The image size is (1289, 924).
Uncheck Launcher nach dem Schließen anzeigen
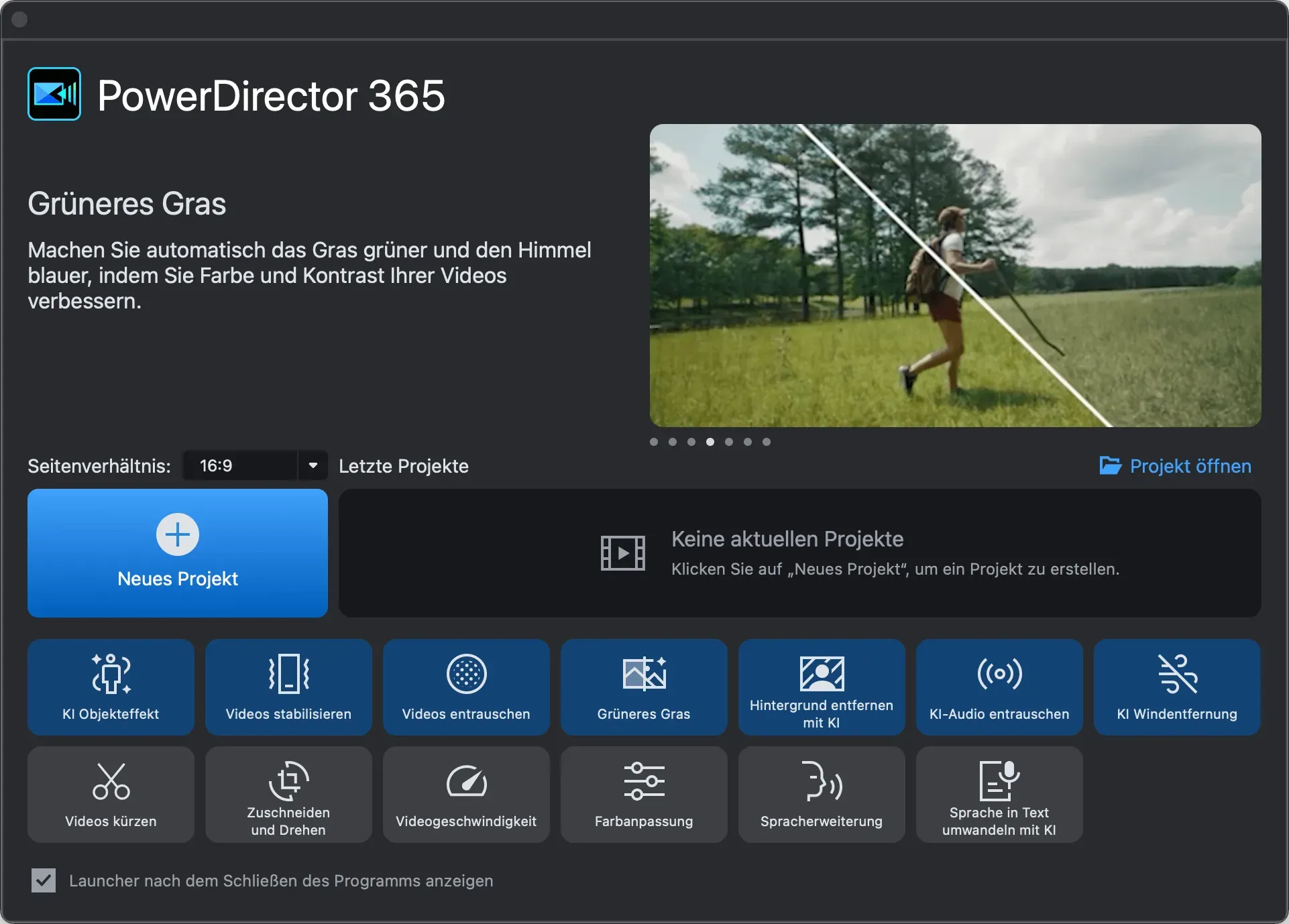(44, 880)
